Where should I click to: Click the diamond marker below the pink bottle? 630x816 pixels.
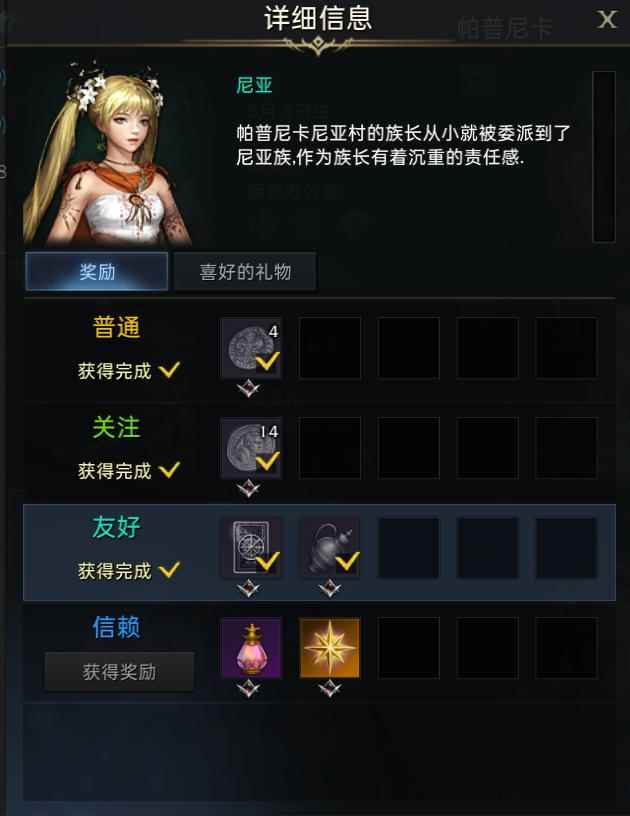pos(249,689)
